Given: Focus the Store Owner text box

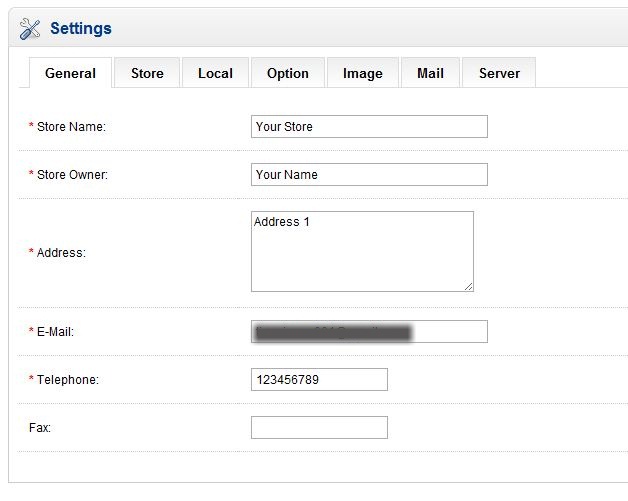Looking at the screenshot, I should click(x=369, y=175).
